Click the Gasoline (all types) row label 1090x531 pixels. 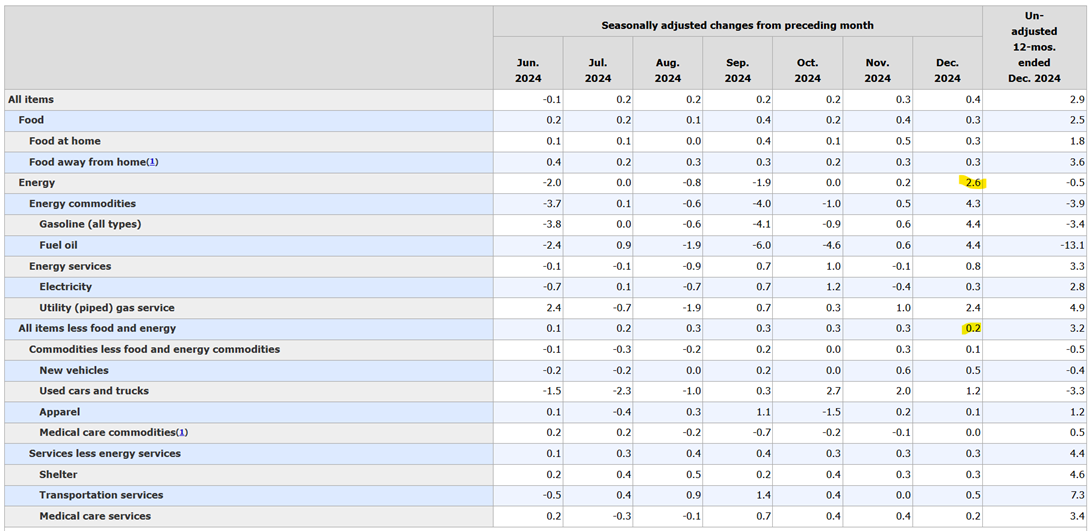pyautogui.click(x=90, y=224)
